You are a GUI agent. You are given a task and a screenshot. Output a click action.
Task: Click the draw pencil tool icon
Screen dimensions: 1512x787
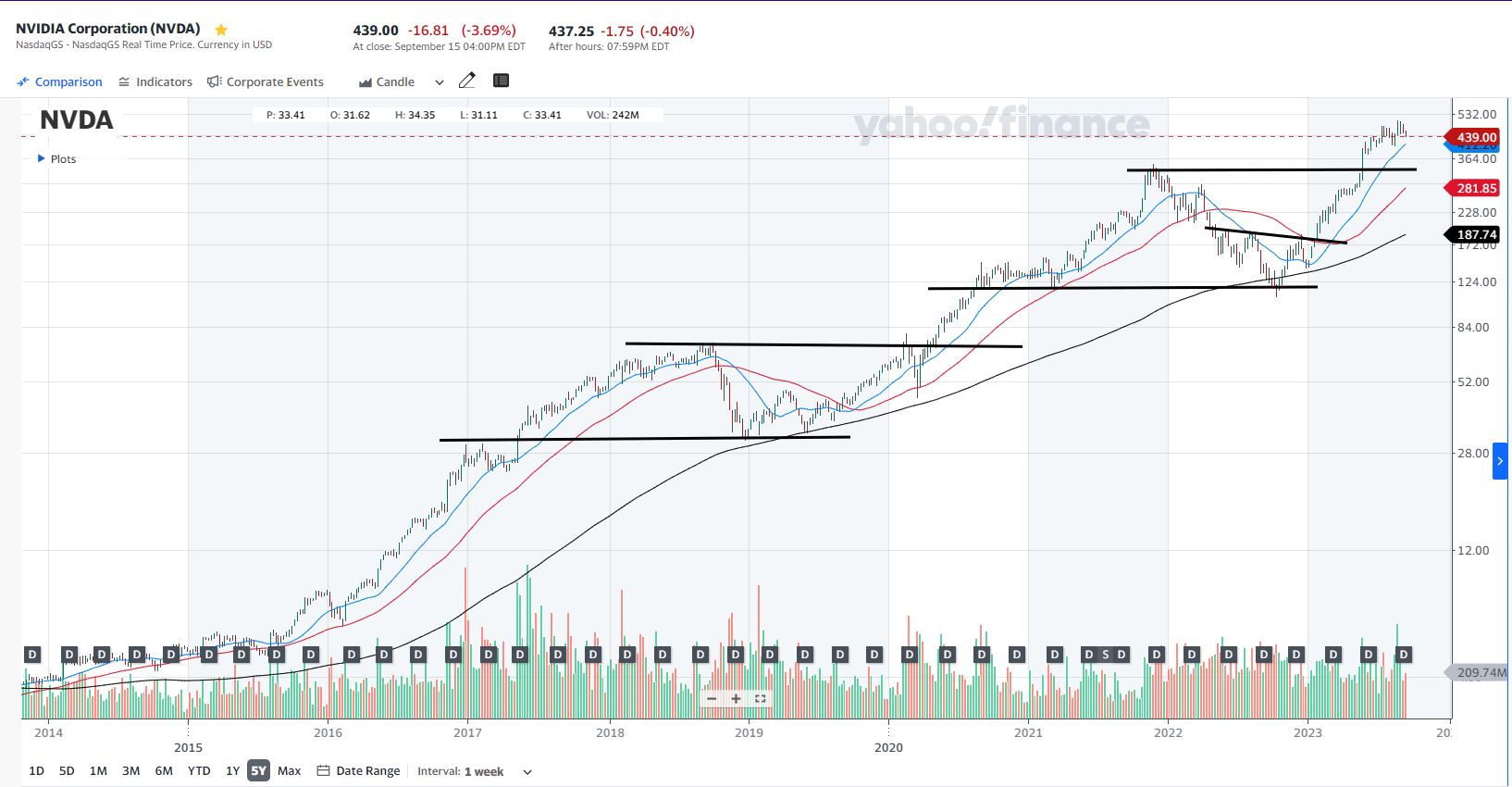[x=467, y=81]
